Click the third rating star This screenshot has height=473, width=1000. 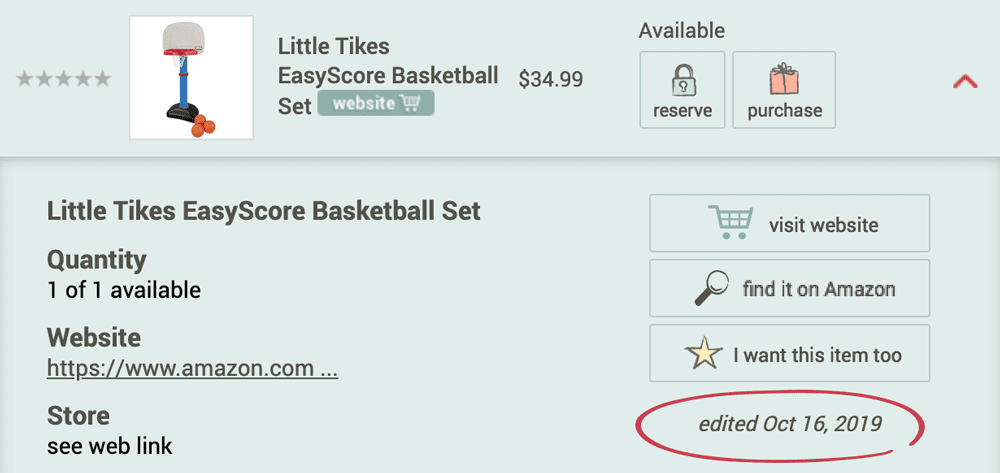(x=63, y=79)
